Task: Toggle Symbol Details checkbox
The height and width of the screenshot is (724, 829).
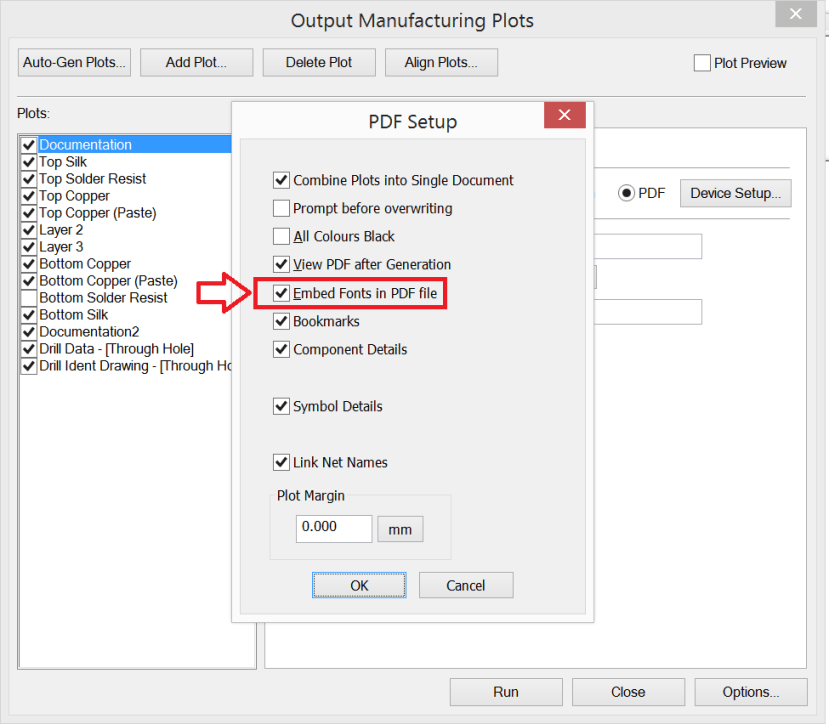Action: click(281, 406)
